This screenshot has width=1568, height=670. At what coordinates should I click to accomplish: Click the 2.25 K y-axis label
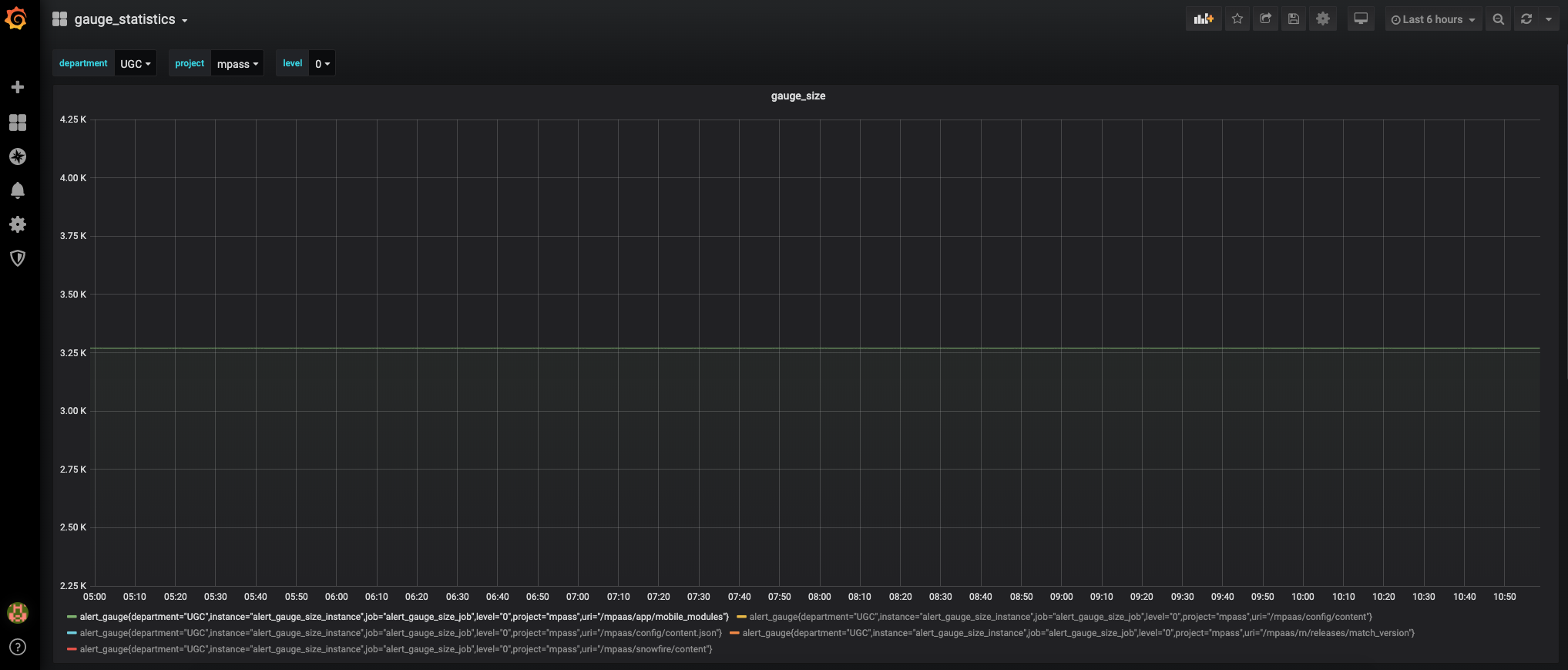point(73,586)
